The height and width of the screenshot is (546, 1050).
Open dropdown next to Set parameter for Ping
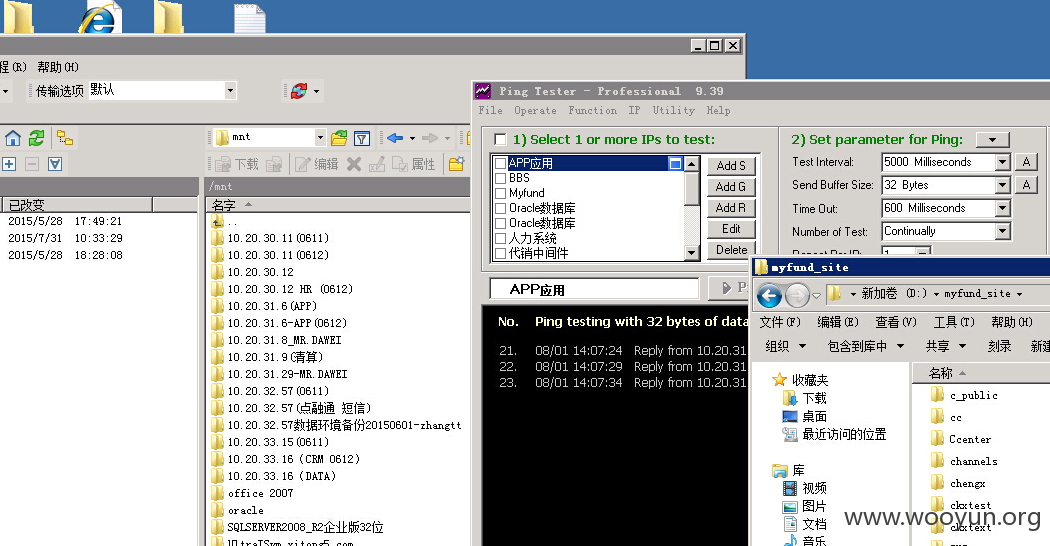(x=992, y=139)
